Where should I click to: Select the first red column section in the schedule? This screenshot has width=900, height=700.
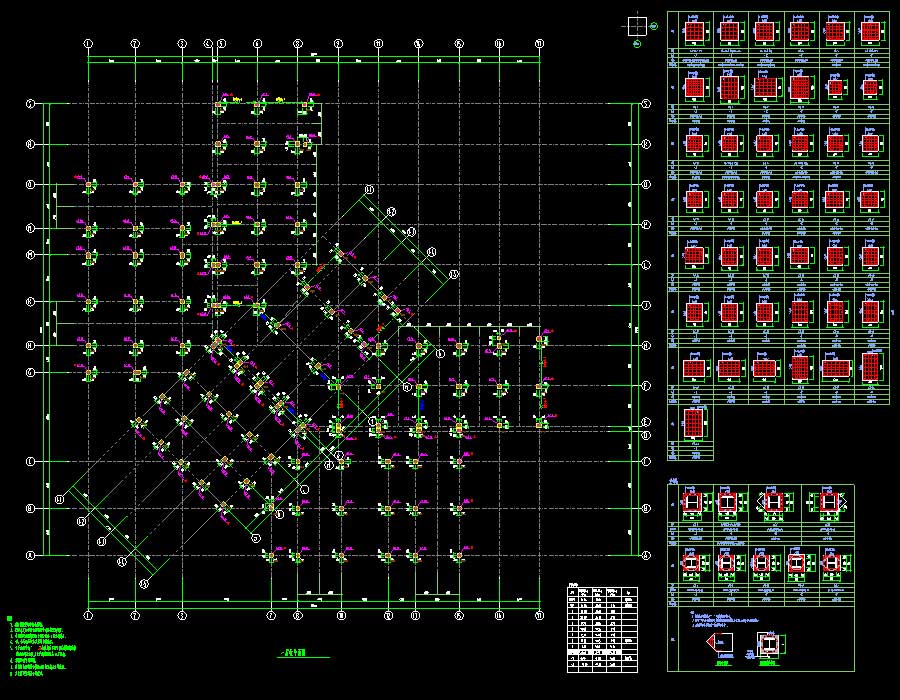point(693,33)
